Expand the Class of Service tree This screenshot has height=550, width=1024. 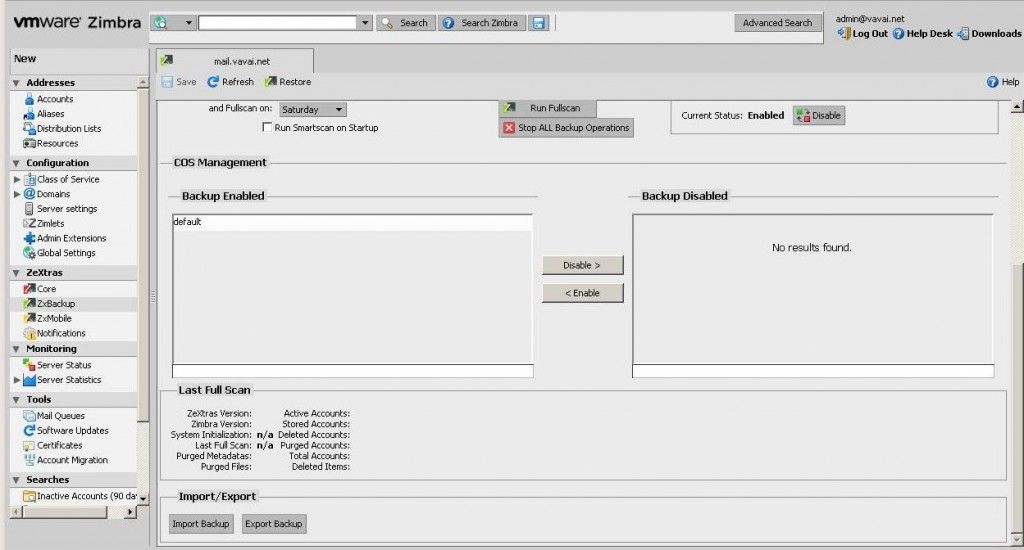(x=17, y=179)
